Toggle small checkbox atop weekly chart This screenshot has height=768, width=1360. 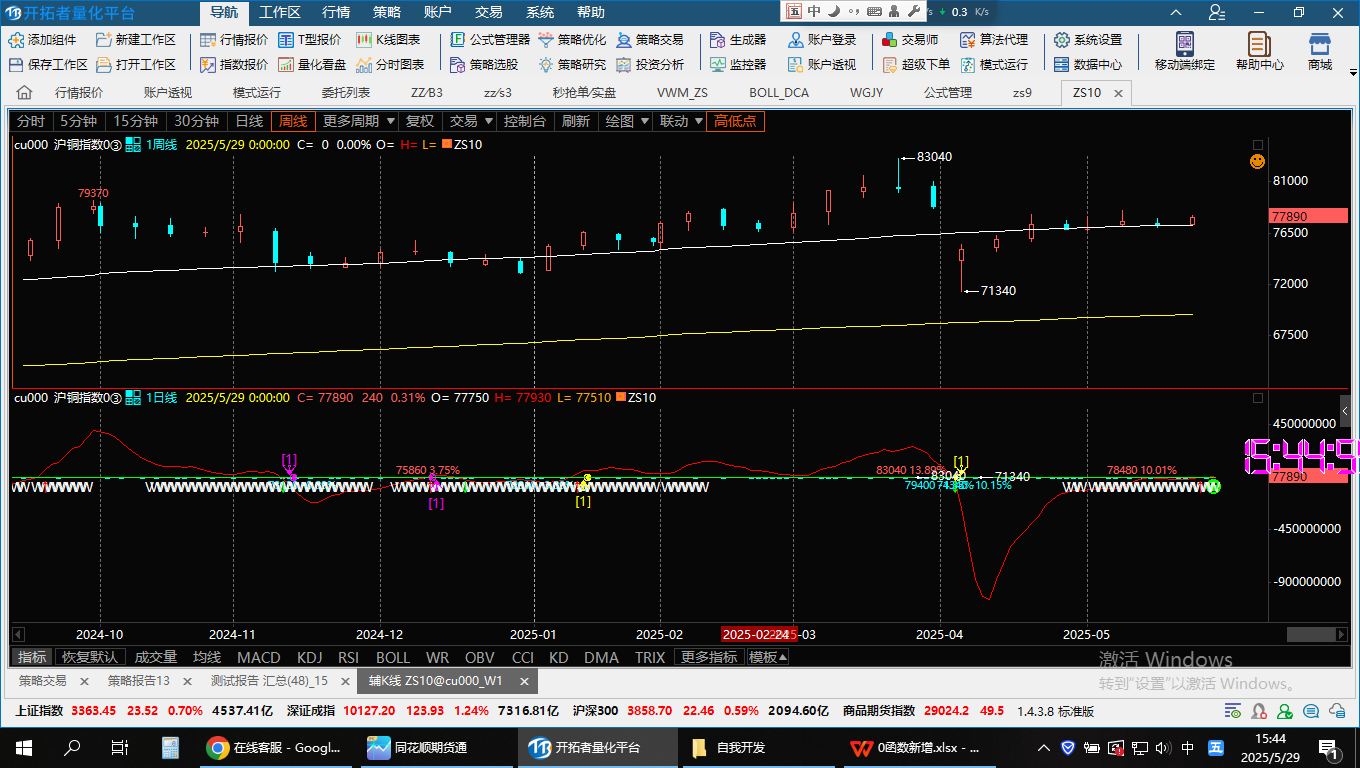[1258, 145]
